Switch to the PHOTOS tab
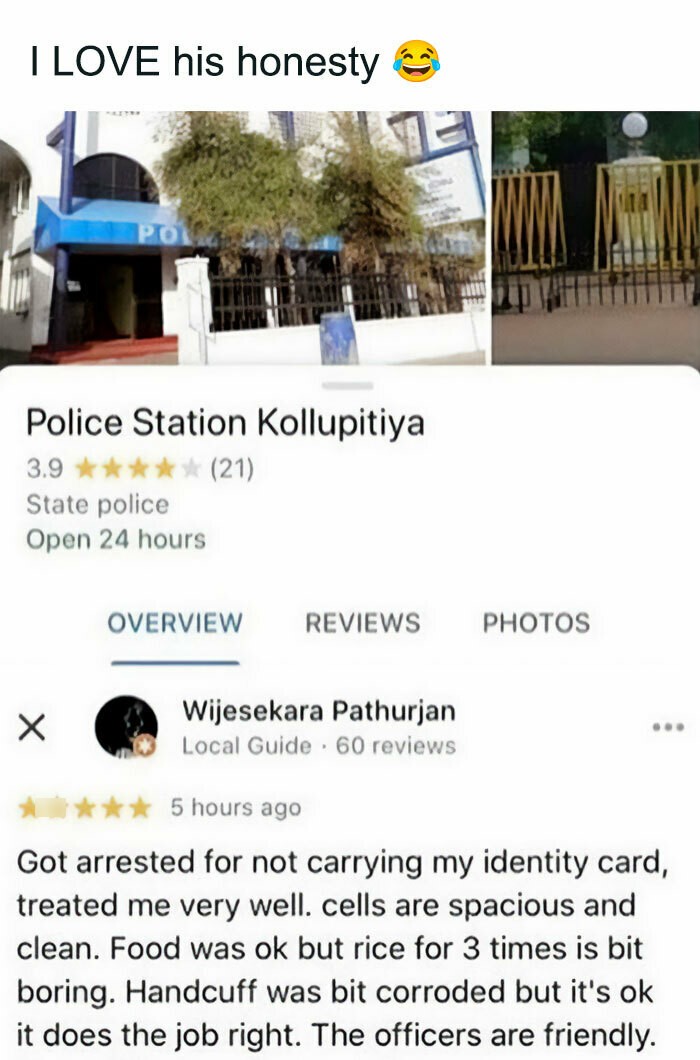 tap(536, 623)
